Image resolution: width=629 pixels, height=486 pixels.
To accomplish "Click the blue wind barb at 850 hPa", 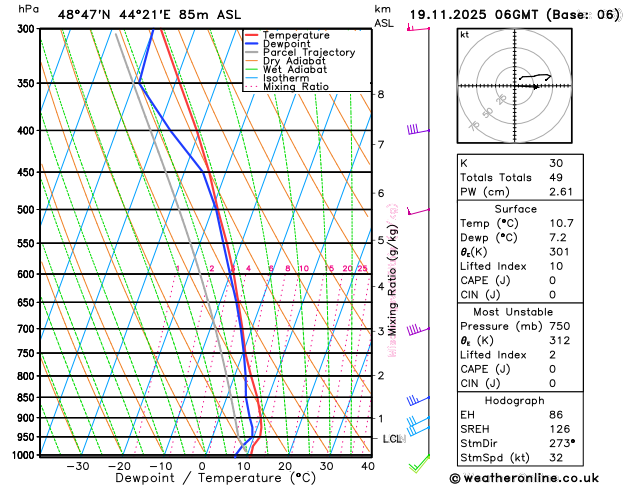I will tap(418, 400).
